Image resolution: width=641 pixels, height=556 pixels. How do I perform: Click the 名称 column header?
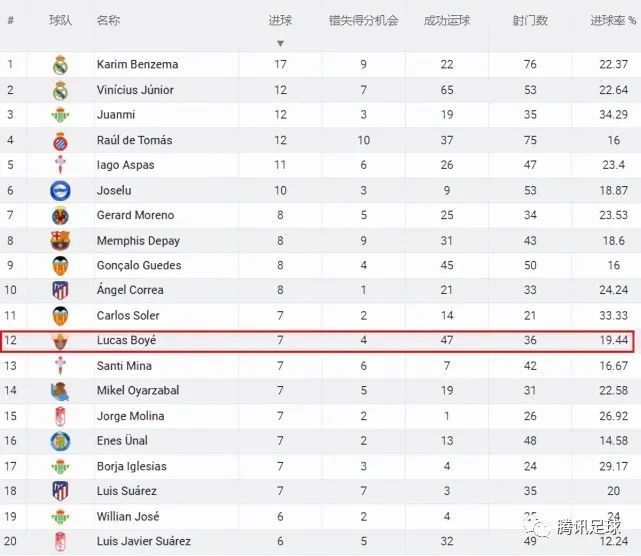(x=108, y=20)
